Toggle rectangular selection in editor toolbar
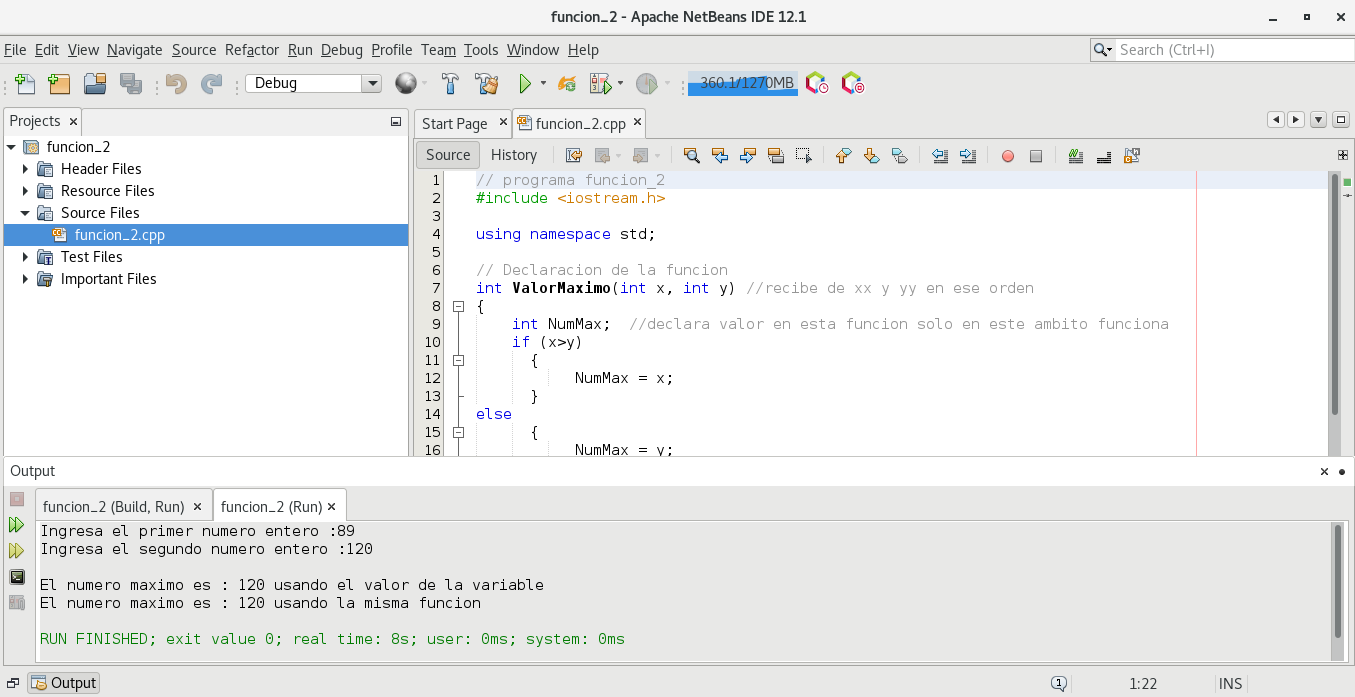This screenshot has width=1355, height=697. pos(803,155)
